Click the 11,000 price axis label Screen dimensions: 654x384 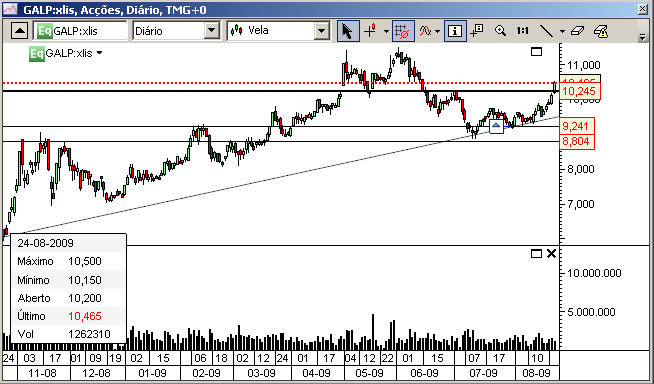584,65
